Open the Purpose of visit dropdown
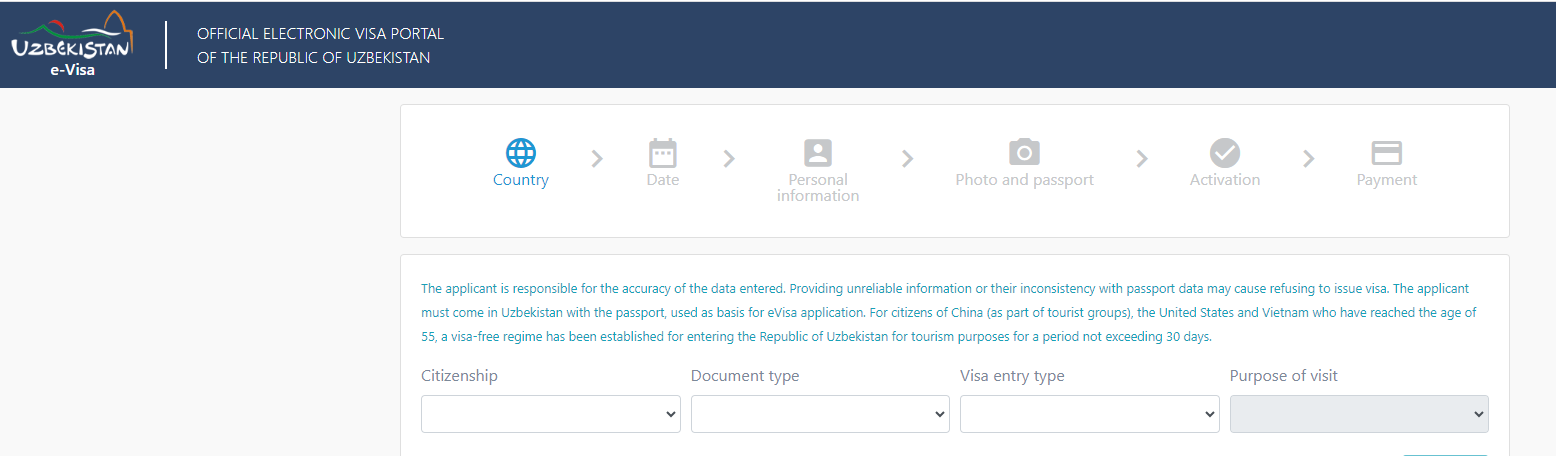This screenshot has width=1556, height=456. (x=1359, y=414)
